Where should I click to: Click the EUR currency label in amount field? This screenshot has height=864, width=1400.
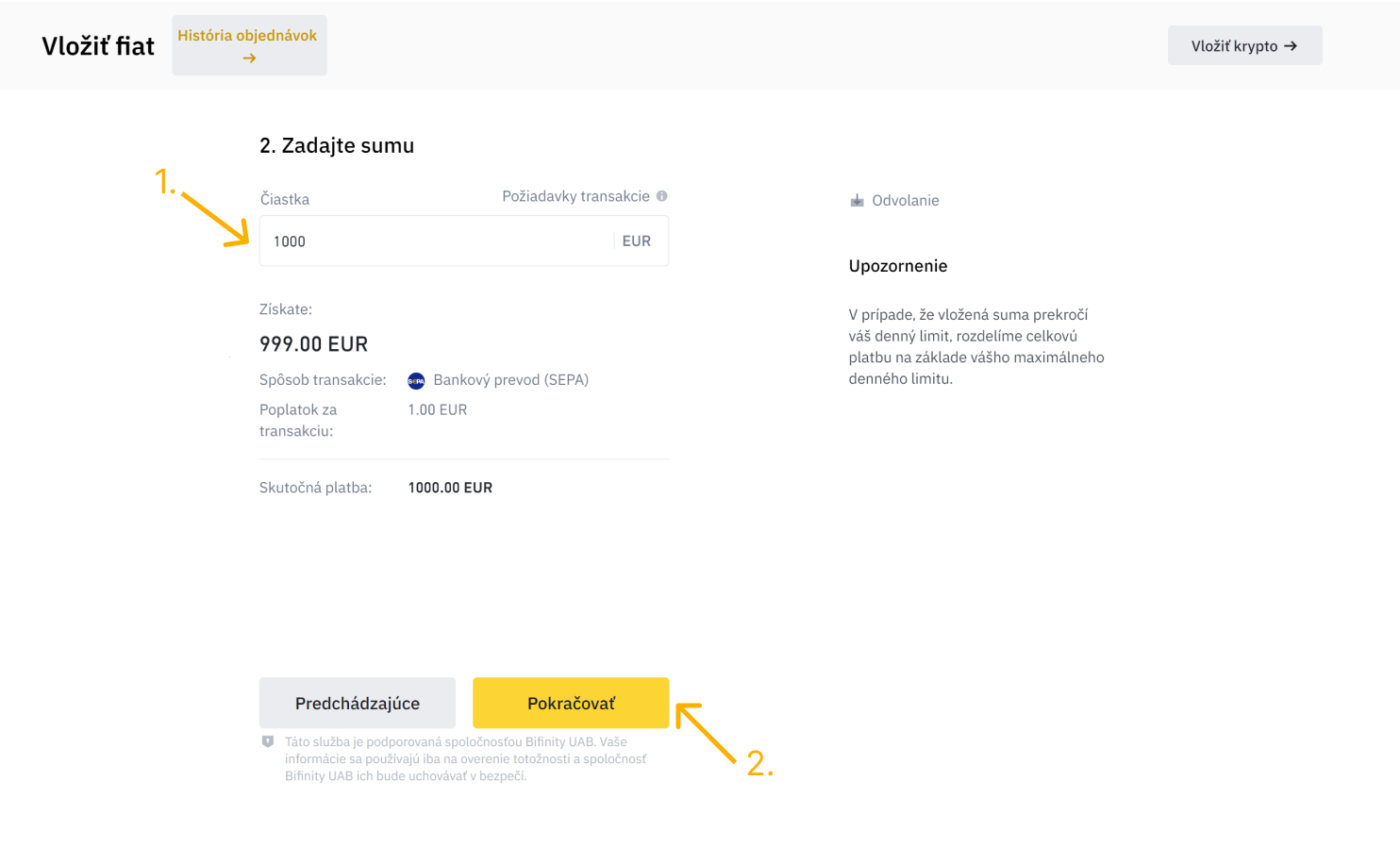pos(637,241)
